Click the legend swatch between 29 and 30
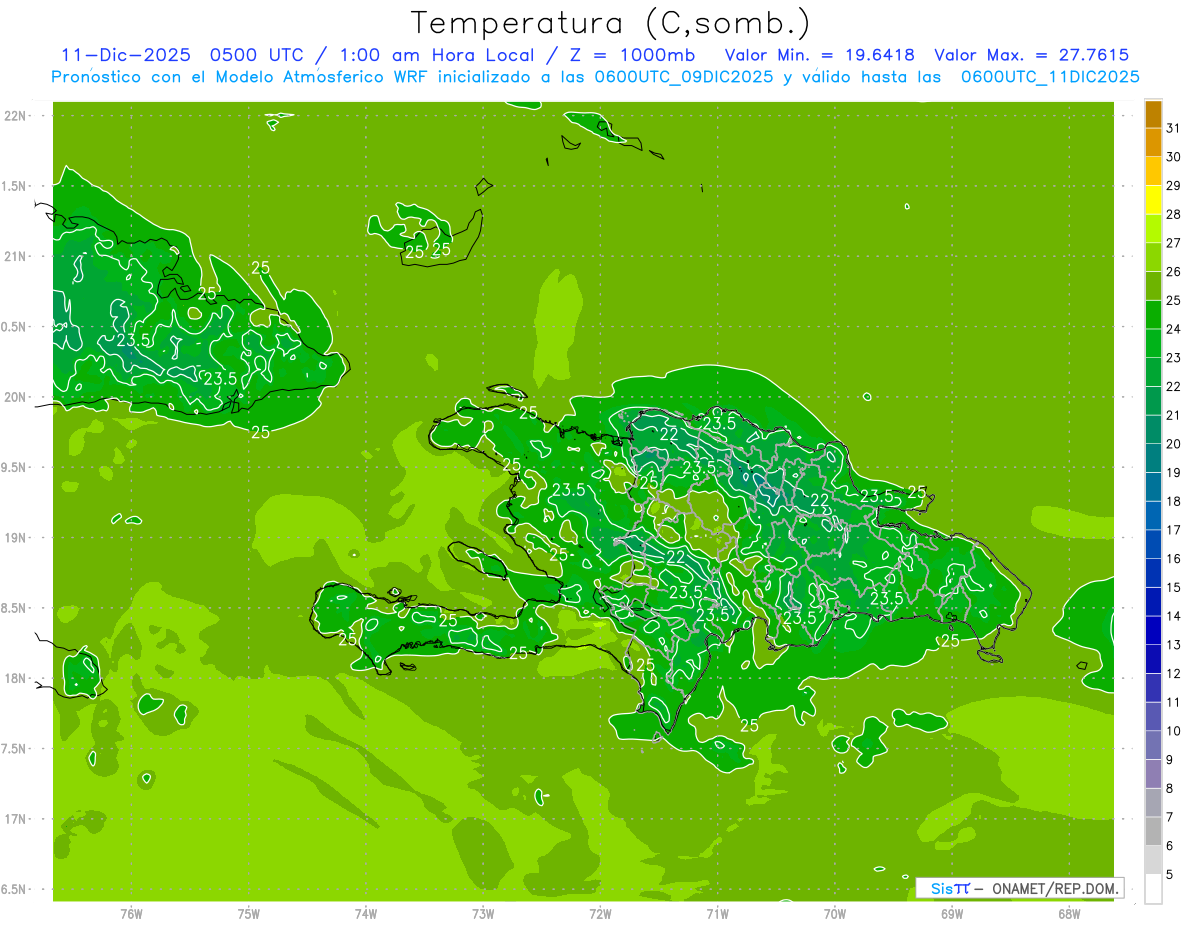This screenshot has width=1200, height=927. tap(1153, 172)
